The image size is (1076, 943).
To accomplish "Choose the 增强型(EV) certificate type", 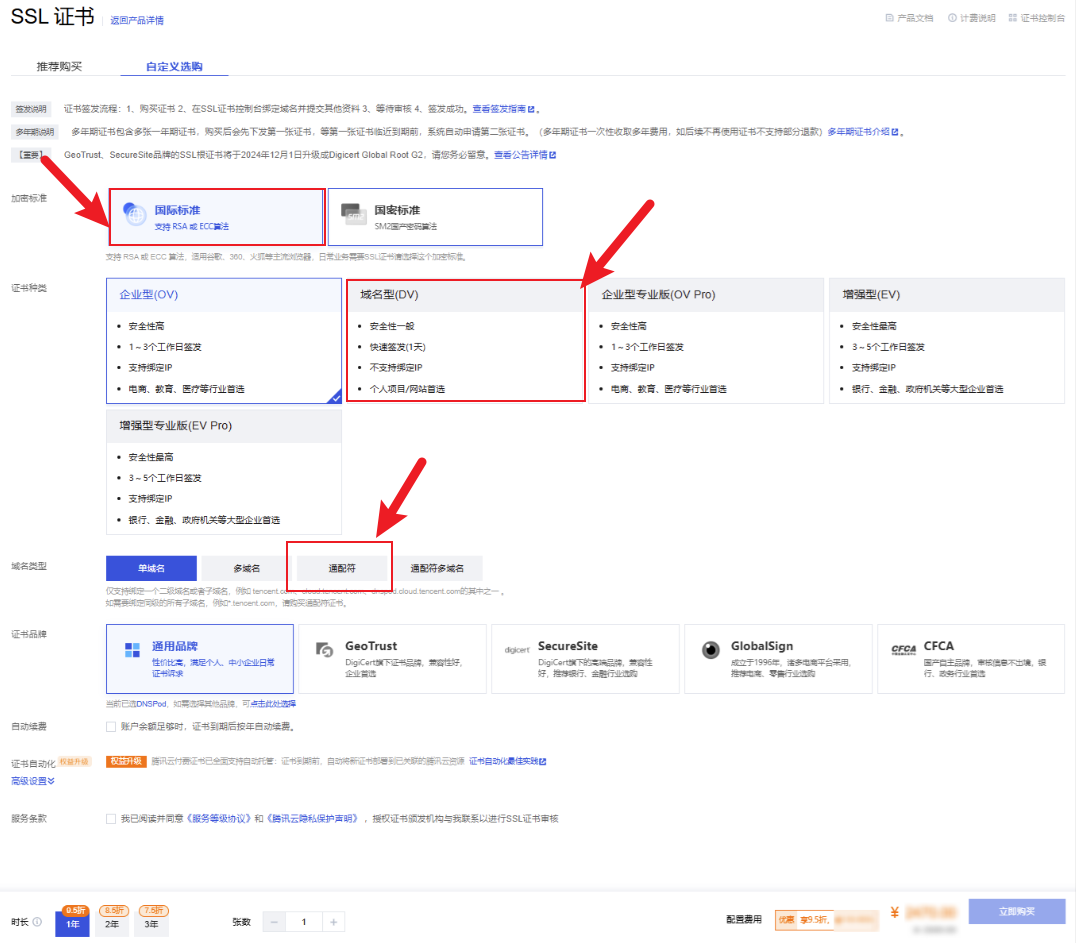I will tap(947, 340).
